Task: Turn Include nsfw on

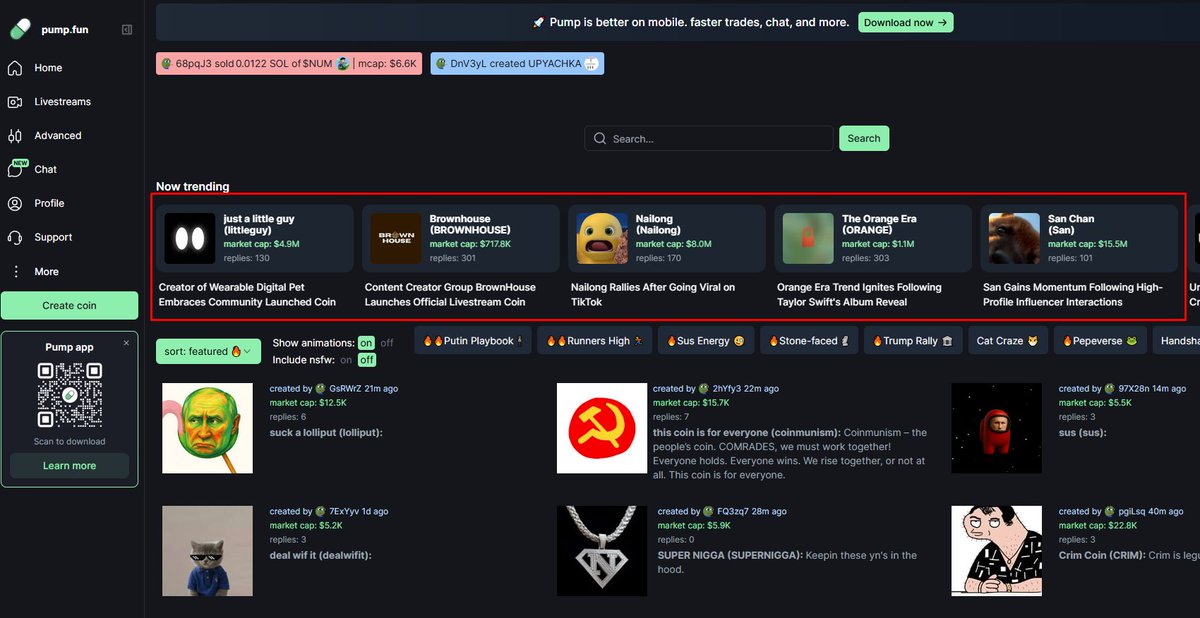Action: point(347,360)
